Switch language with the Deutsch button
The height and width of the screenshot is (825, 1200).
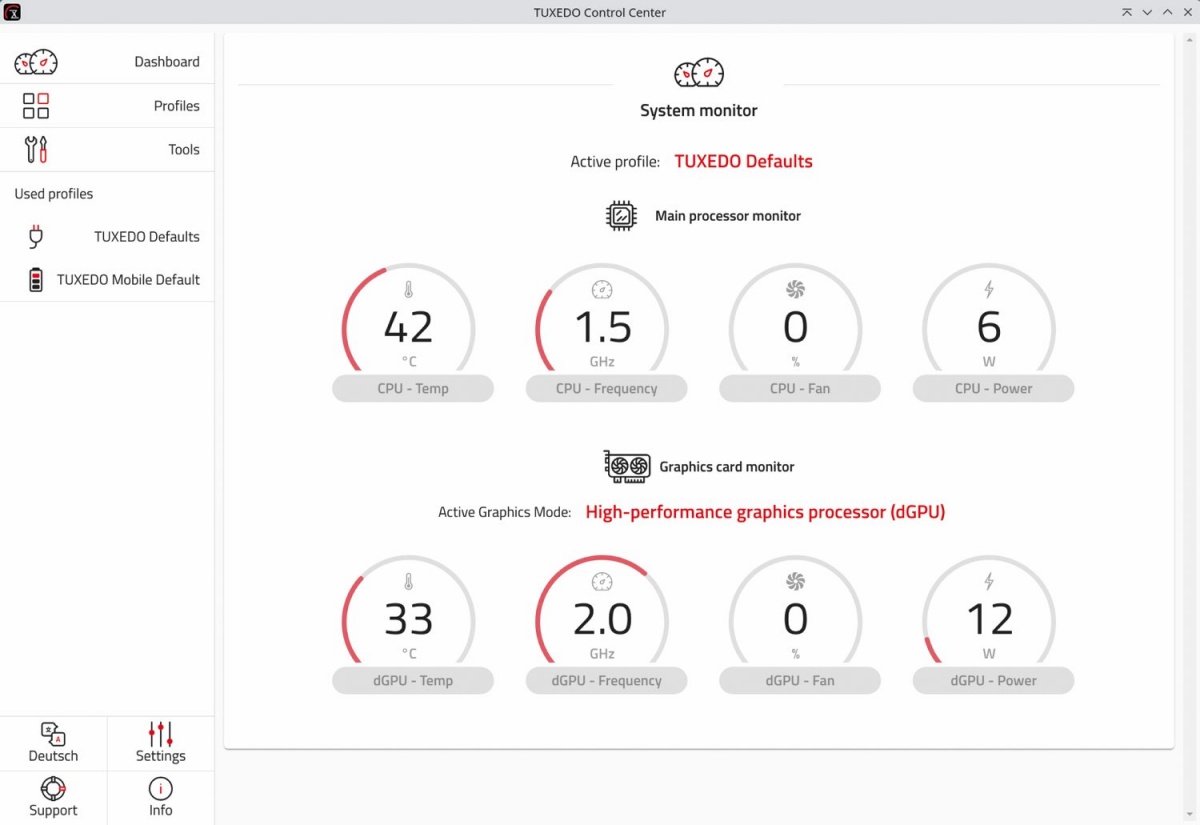53,744
